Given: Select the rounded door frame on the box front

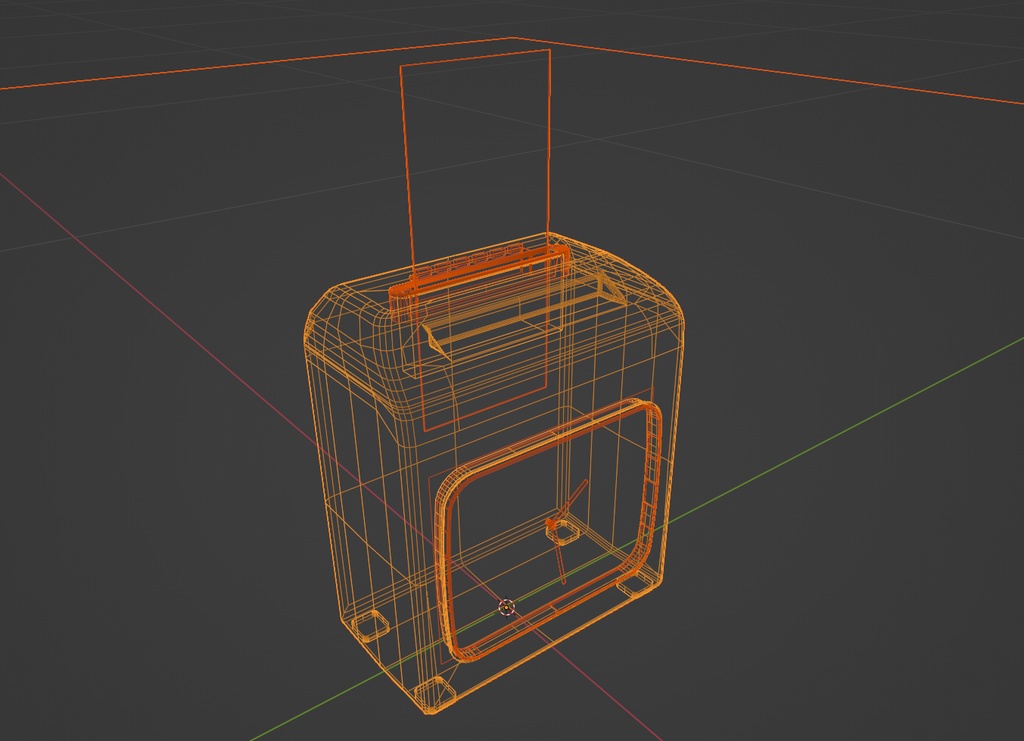Looking at the screenshot, I should pos(550,531).
